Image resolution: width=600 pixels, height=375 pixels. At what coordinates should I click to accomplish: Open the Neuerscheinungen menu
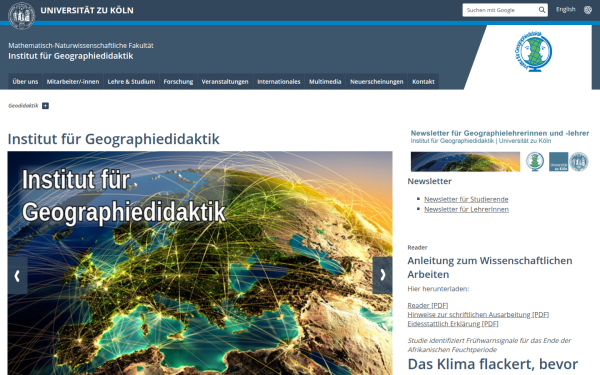(377, 82)
